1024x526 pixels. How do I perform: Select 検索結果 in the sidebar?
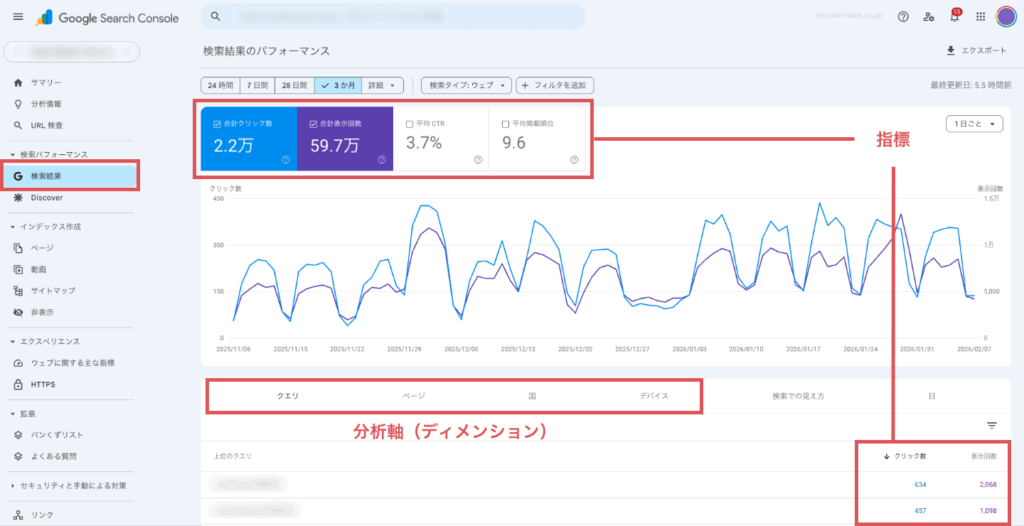click(71, 176)
